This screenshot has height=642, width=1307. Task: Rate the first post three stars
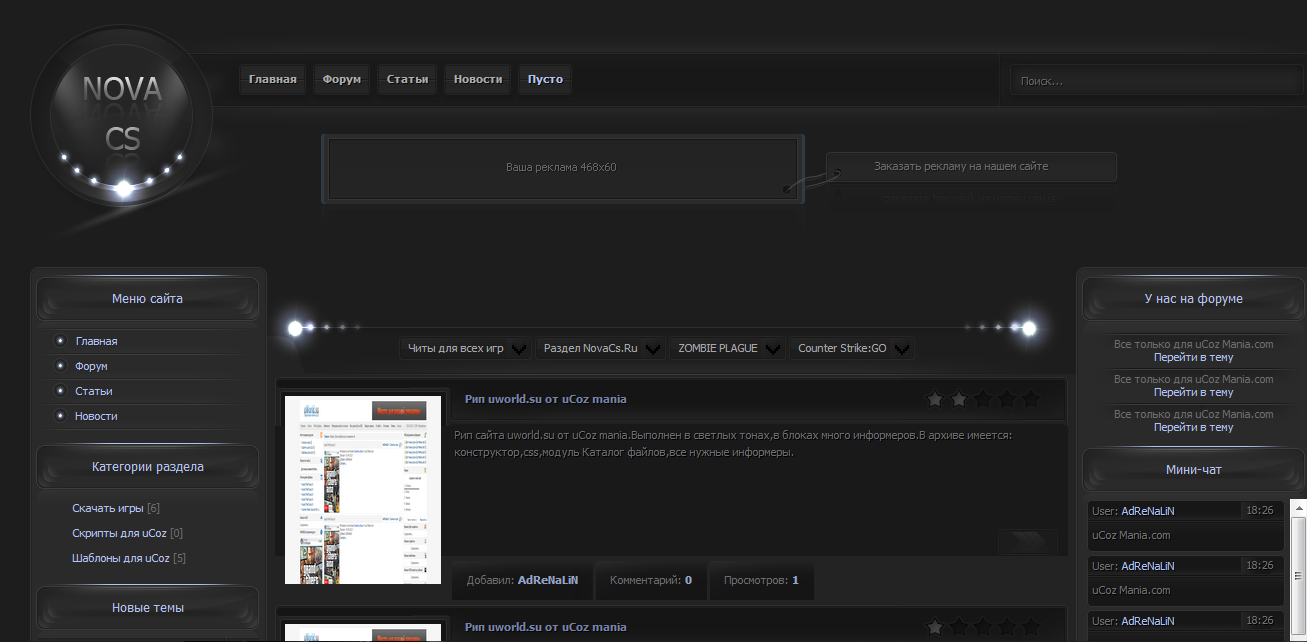[983, 399]
